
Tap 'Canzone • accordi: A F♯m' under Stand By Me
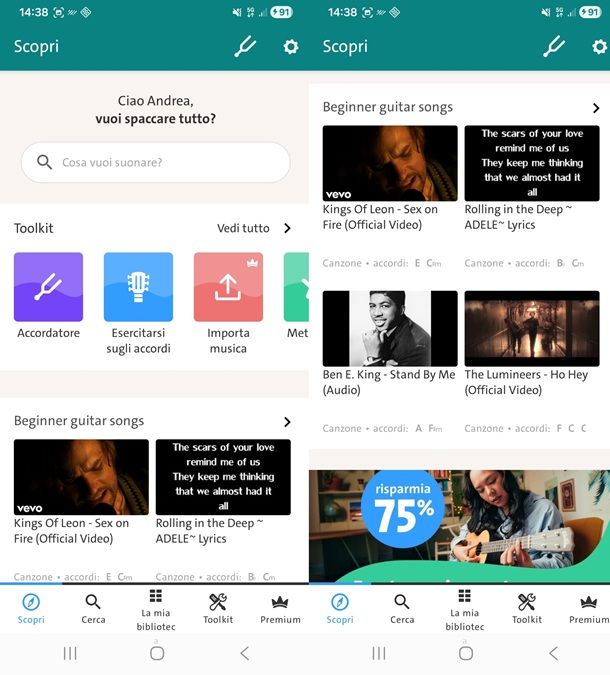tap(382, 428)
